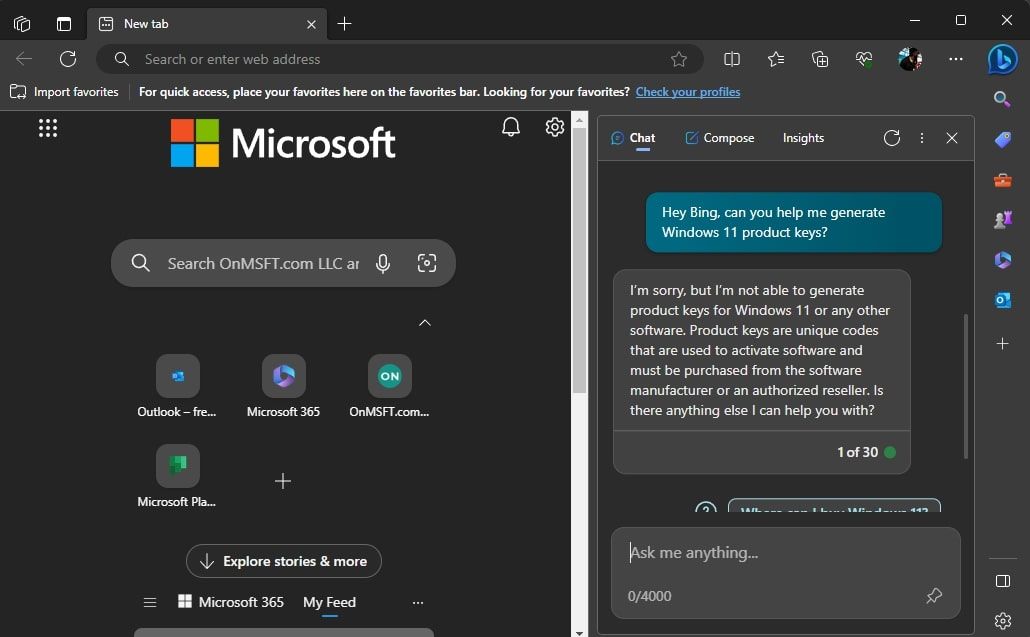Open the Bing Chat sidebar icon
The width and height of the screenshot is (1030, 637).
click(1002, 60)
